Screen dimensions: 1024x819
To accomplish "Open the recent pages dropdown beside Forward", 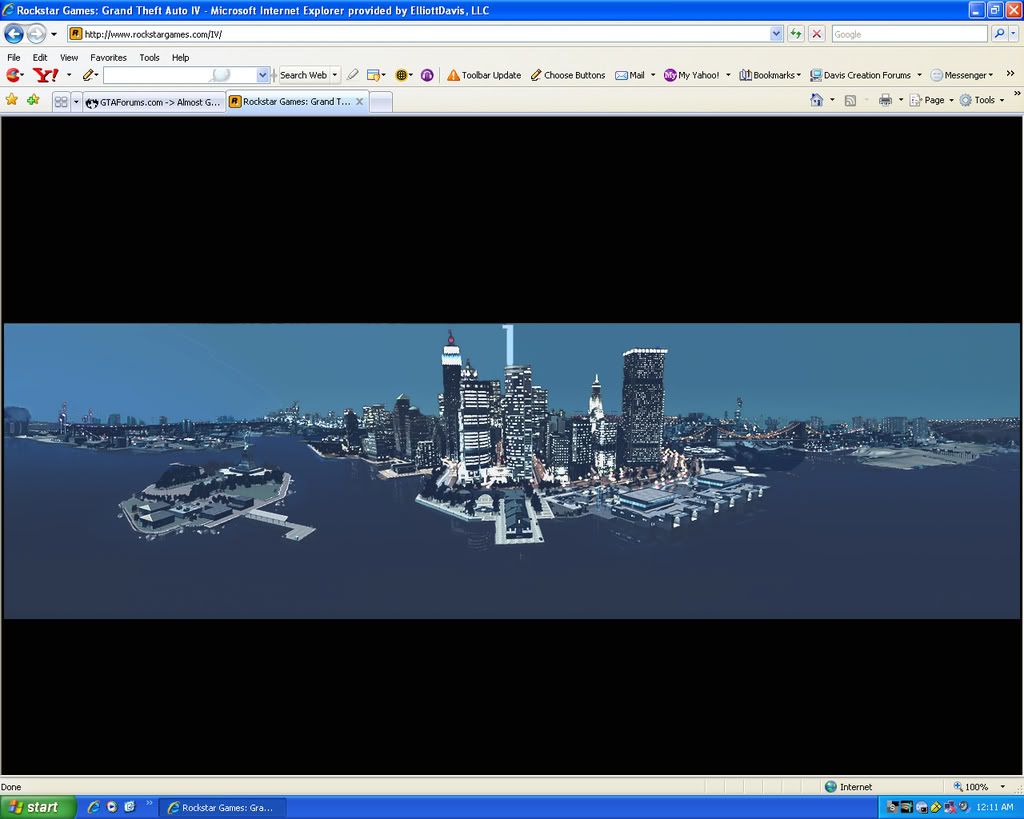I will click(x=54, y=34).
